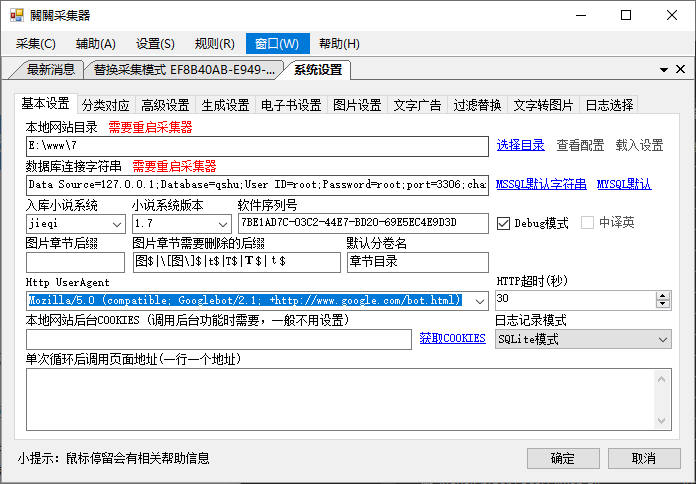Expand the 小说系统版本 1.7 dropdown

223,224
